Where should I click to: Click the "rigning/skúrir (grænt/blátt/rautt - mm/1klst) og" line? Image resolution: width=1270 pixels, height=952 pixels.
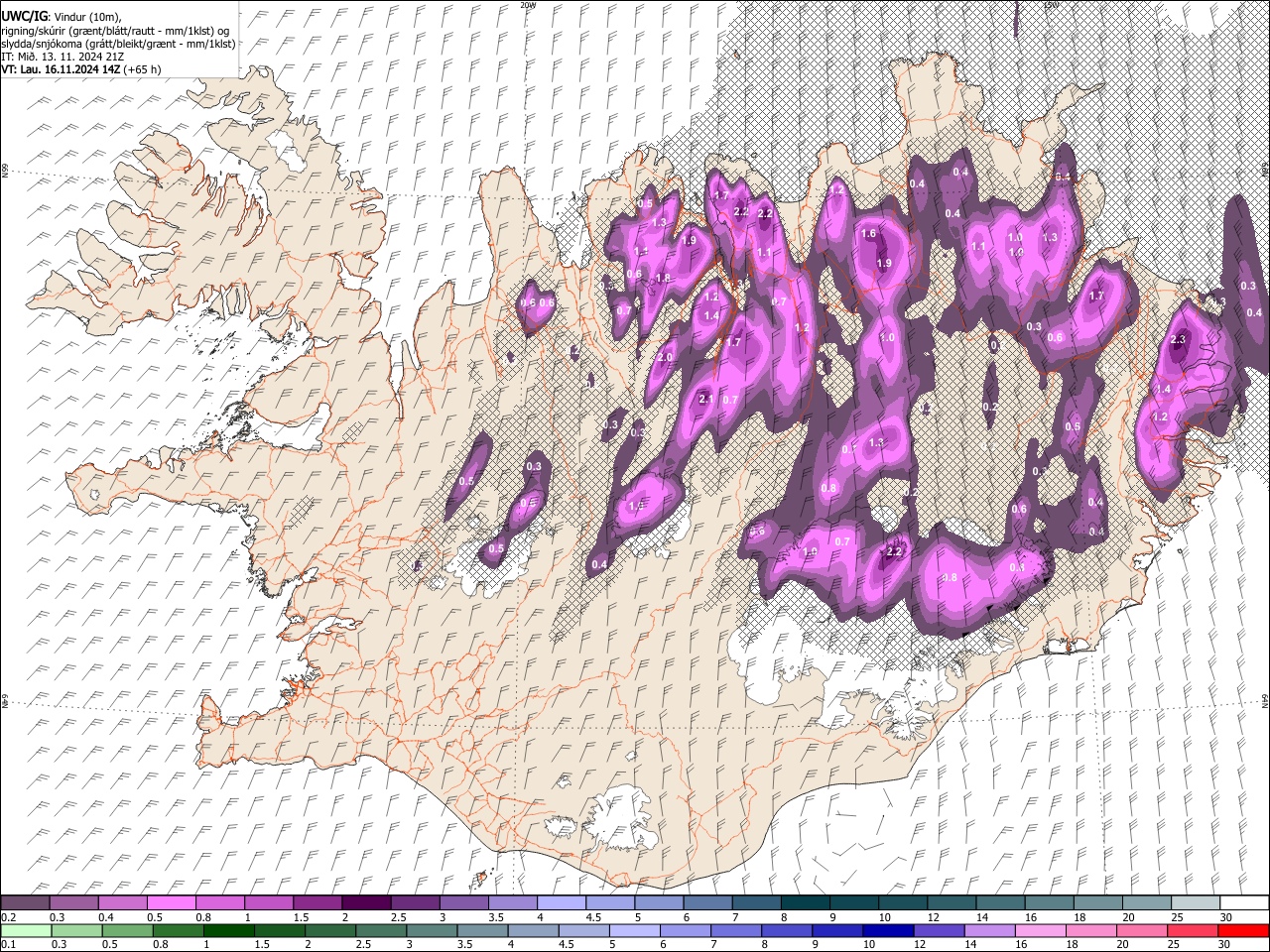116,31
